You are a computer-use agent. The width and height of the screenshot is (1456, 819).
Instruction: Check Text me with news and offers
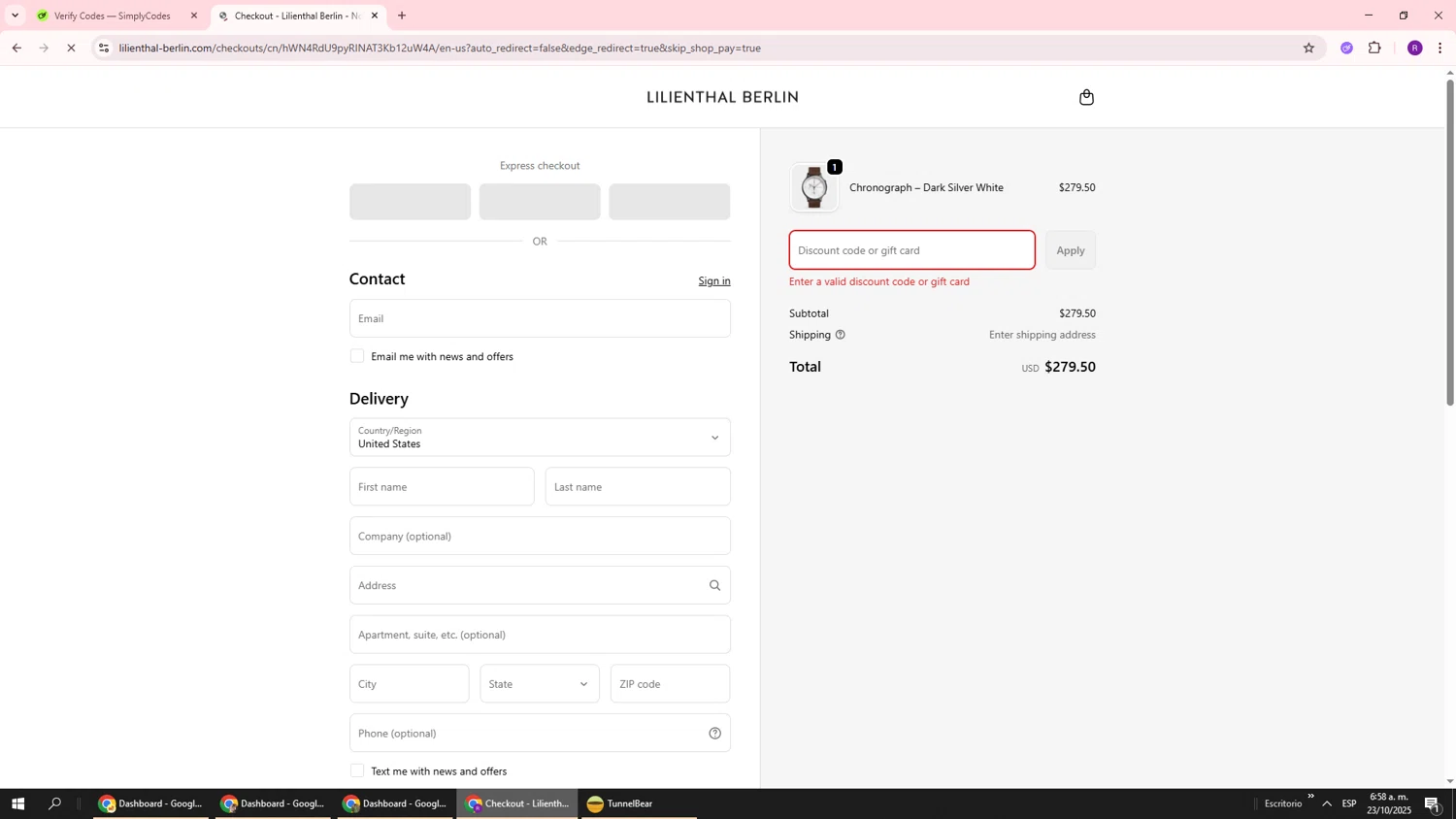(357, 770)
